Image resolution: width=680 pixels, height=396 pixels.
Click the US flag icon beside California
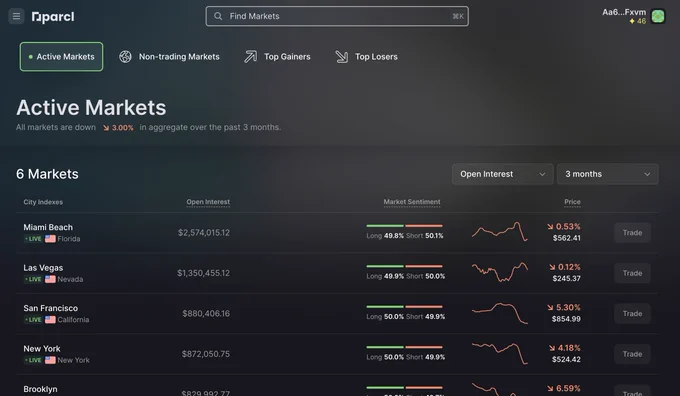pos(50,320)
